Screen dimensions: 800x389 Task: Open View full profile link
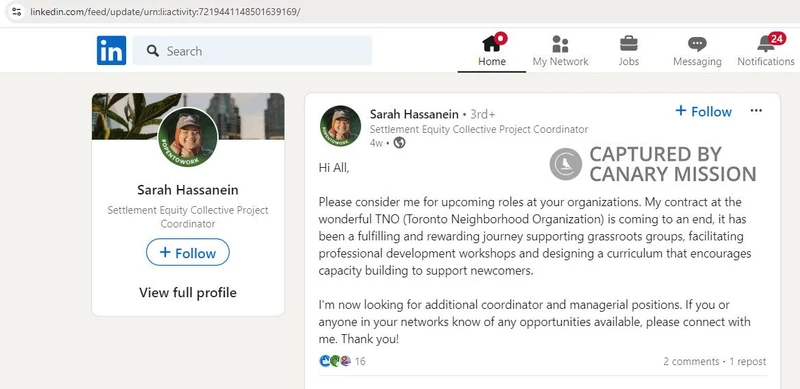[188, 293]
